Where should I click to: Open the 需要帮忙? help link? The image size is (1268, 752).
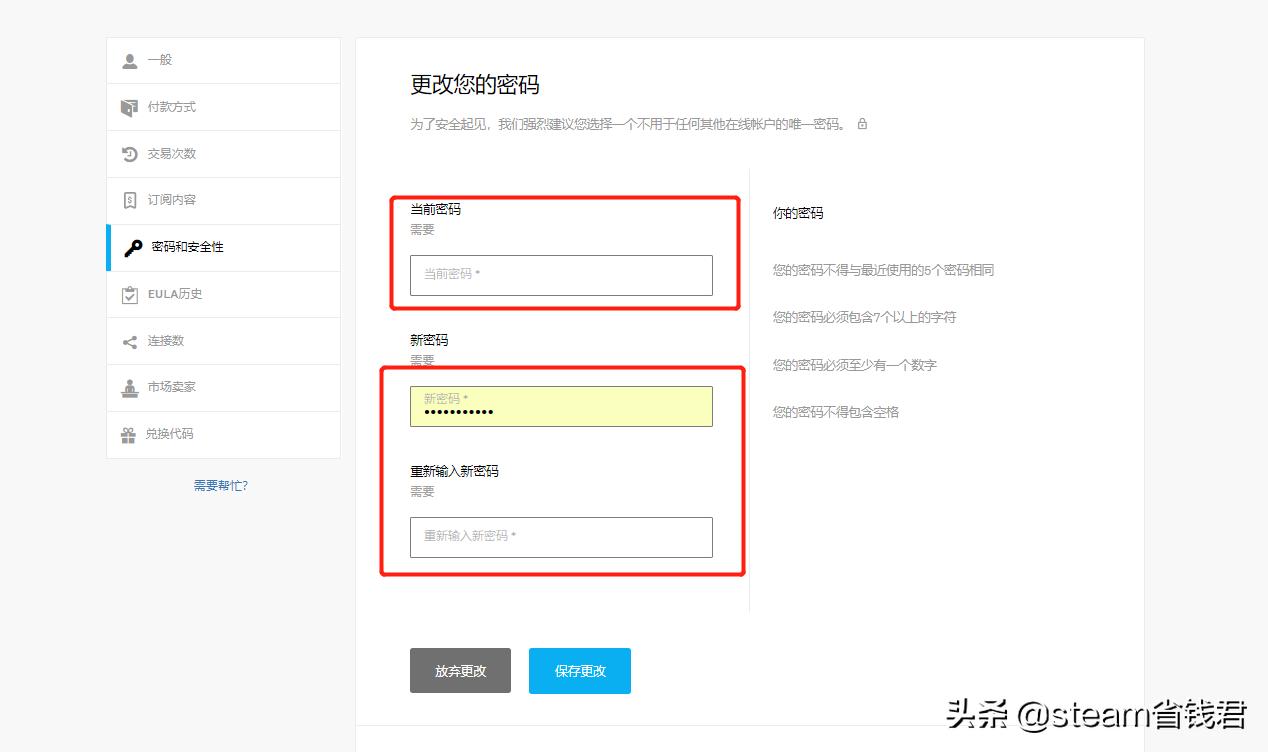(x=220, y=484)
